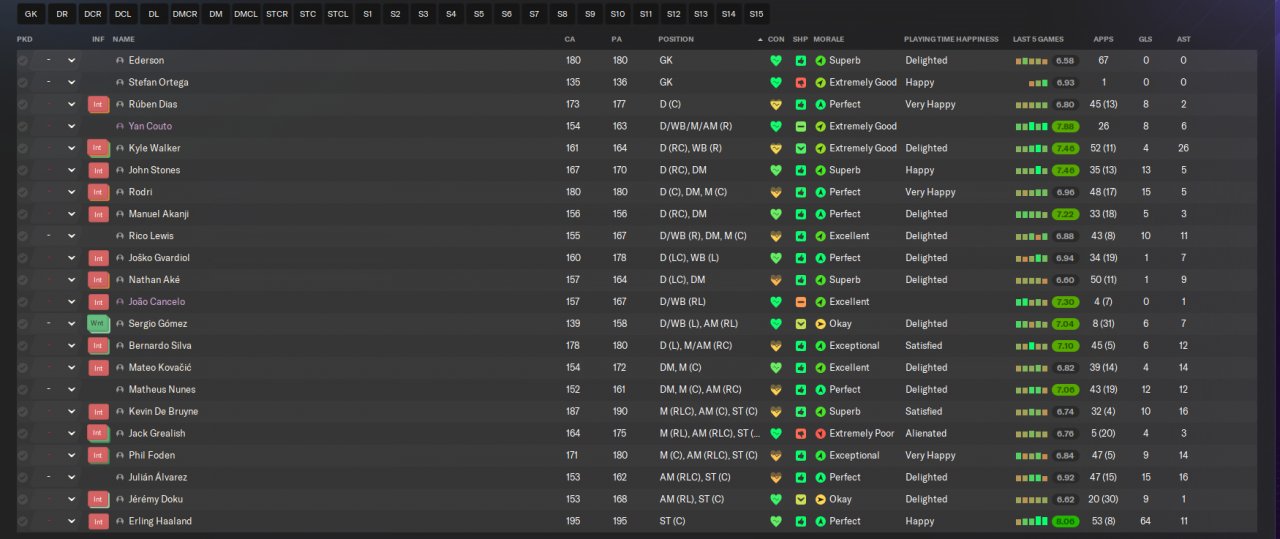Click Joško Gvardiol's Int status badge

pyautogui.click(x=98, y=258)
